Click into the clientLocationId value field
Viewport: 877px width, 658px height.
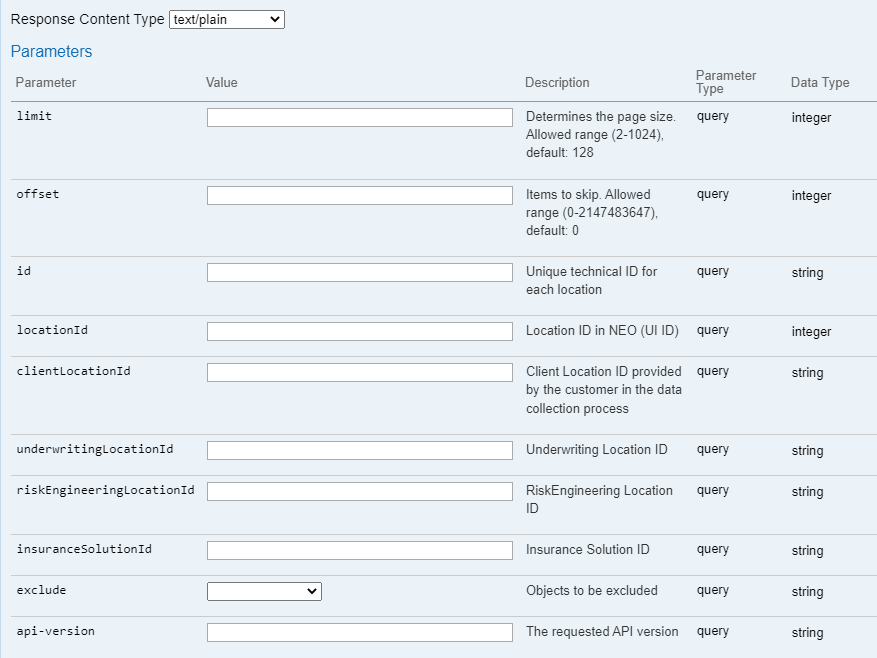point(358,372)
